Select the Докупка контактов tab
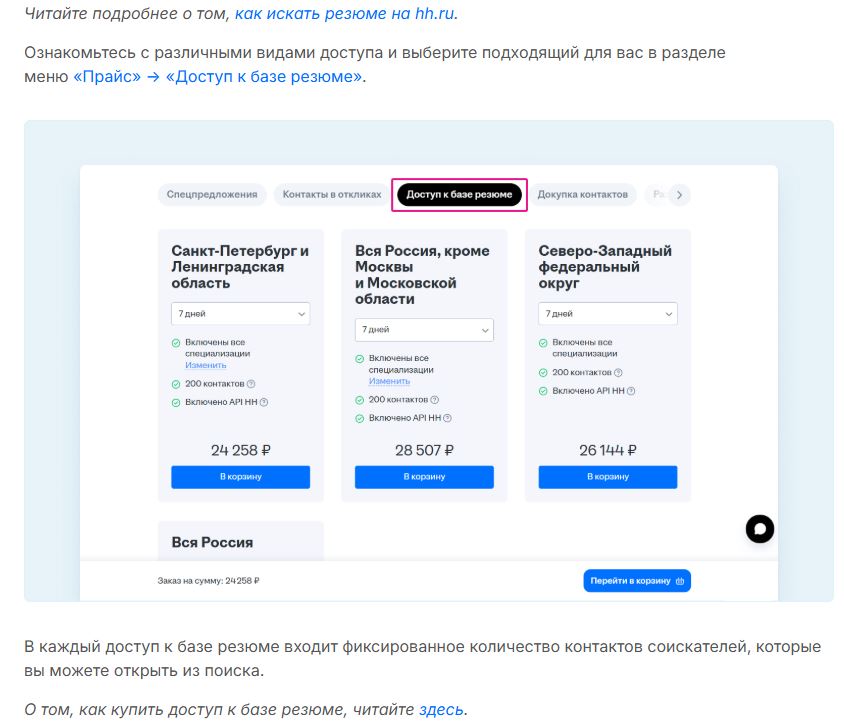 click(583, 195)
